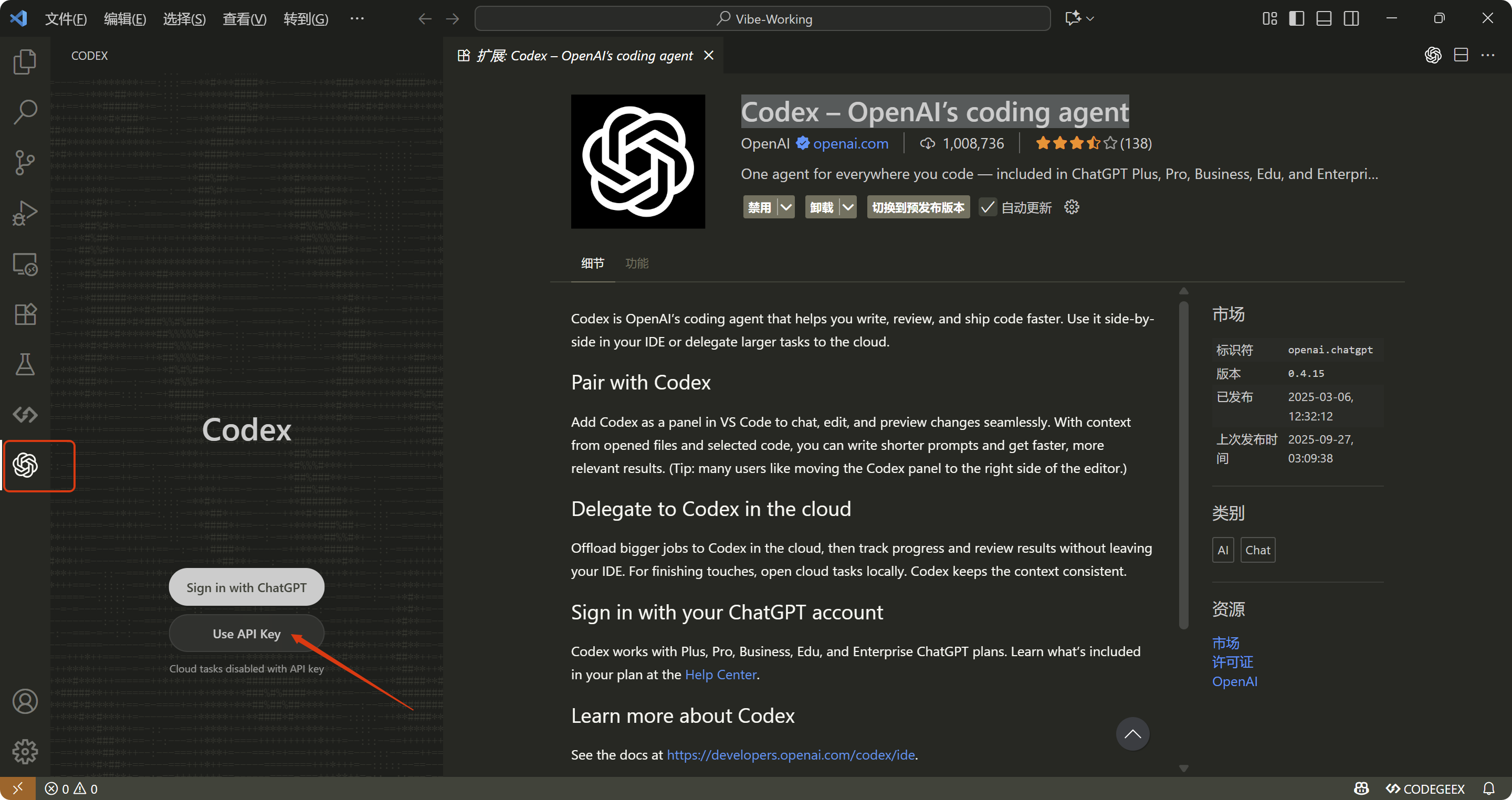
Task: Click the scroll-to-top round arrow button
Action: 1132,734
